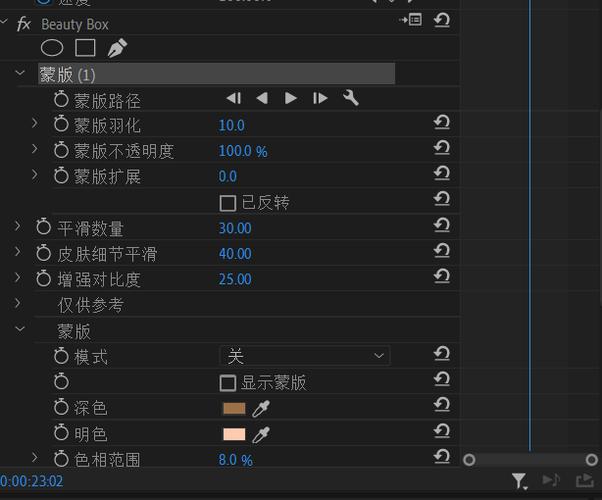
Task: Reset 蒙版羽化 to default
Action: click(442, 122)
